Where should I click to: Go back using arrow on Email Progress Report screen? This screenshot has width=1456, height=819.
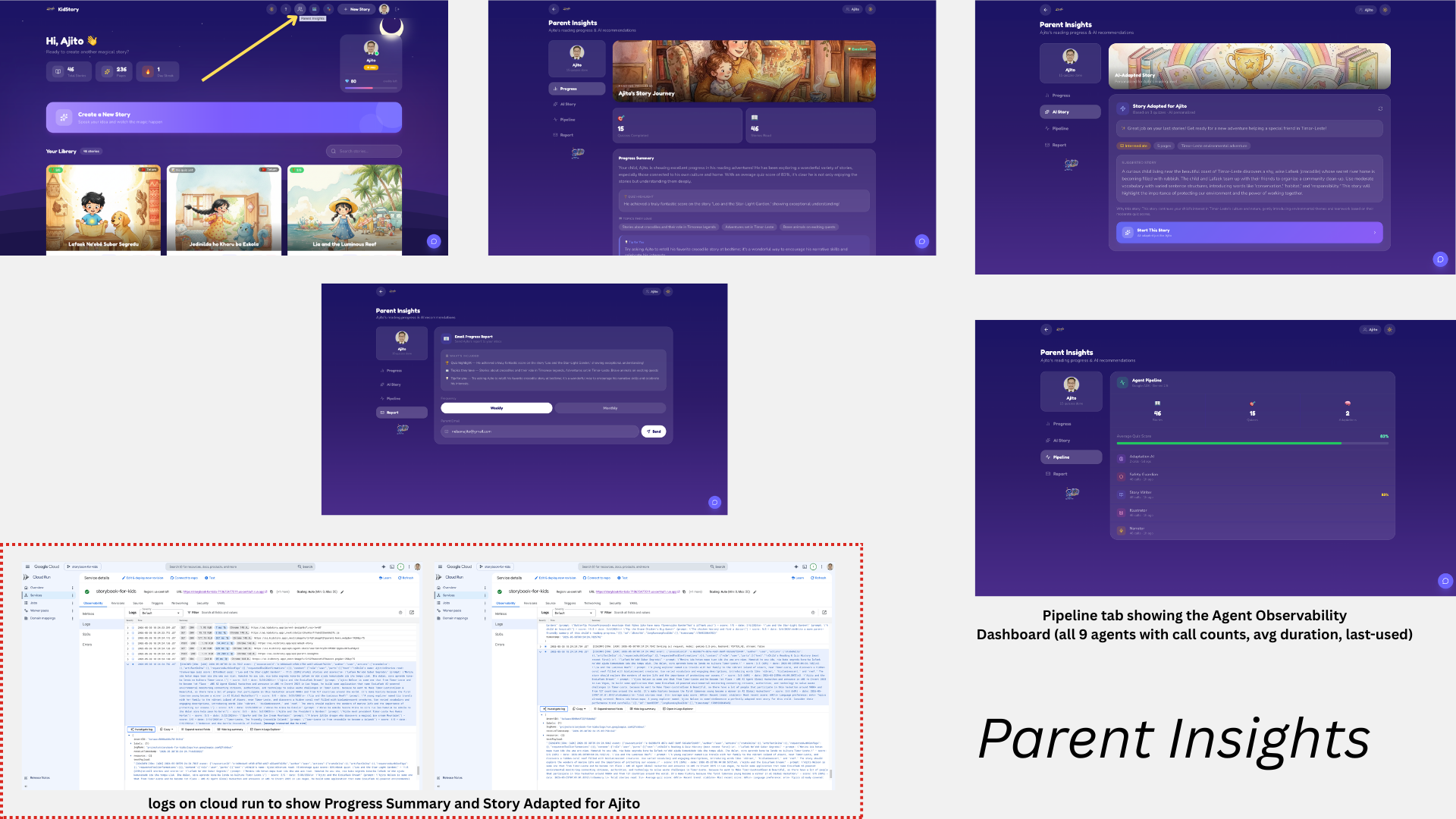tap(381, 291)
